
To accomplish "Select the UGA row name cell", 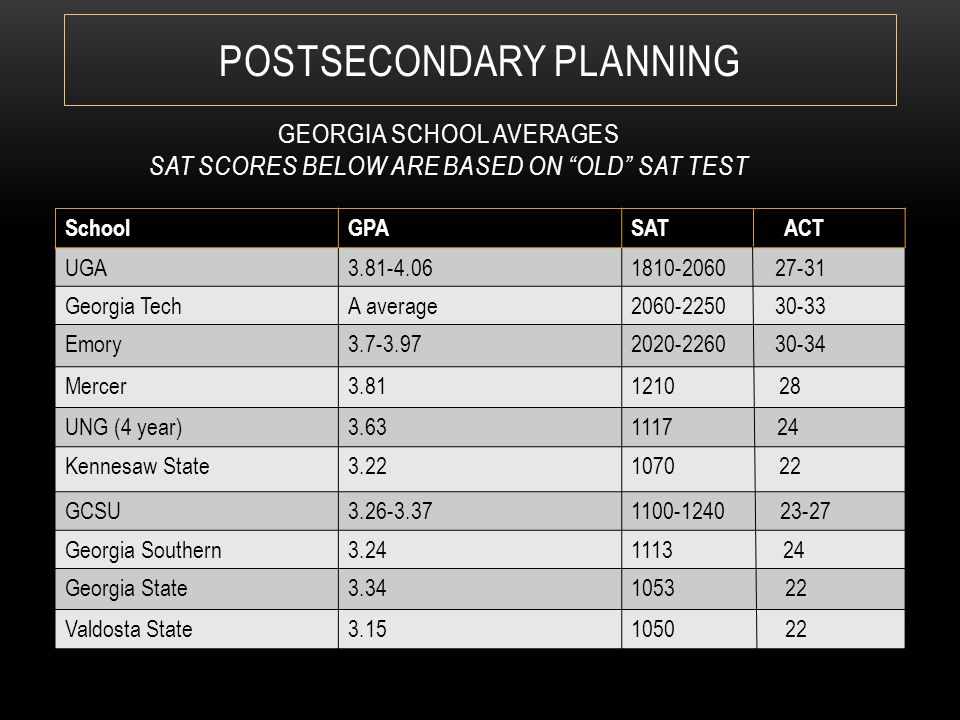I will 197,268.
